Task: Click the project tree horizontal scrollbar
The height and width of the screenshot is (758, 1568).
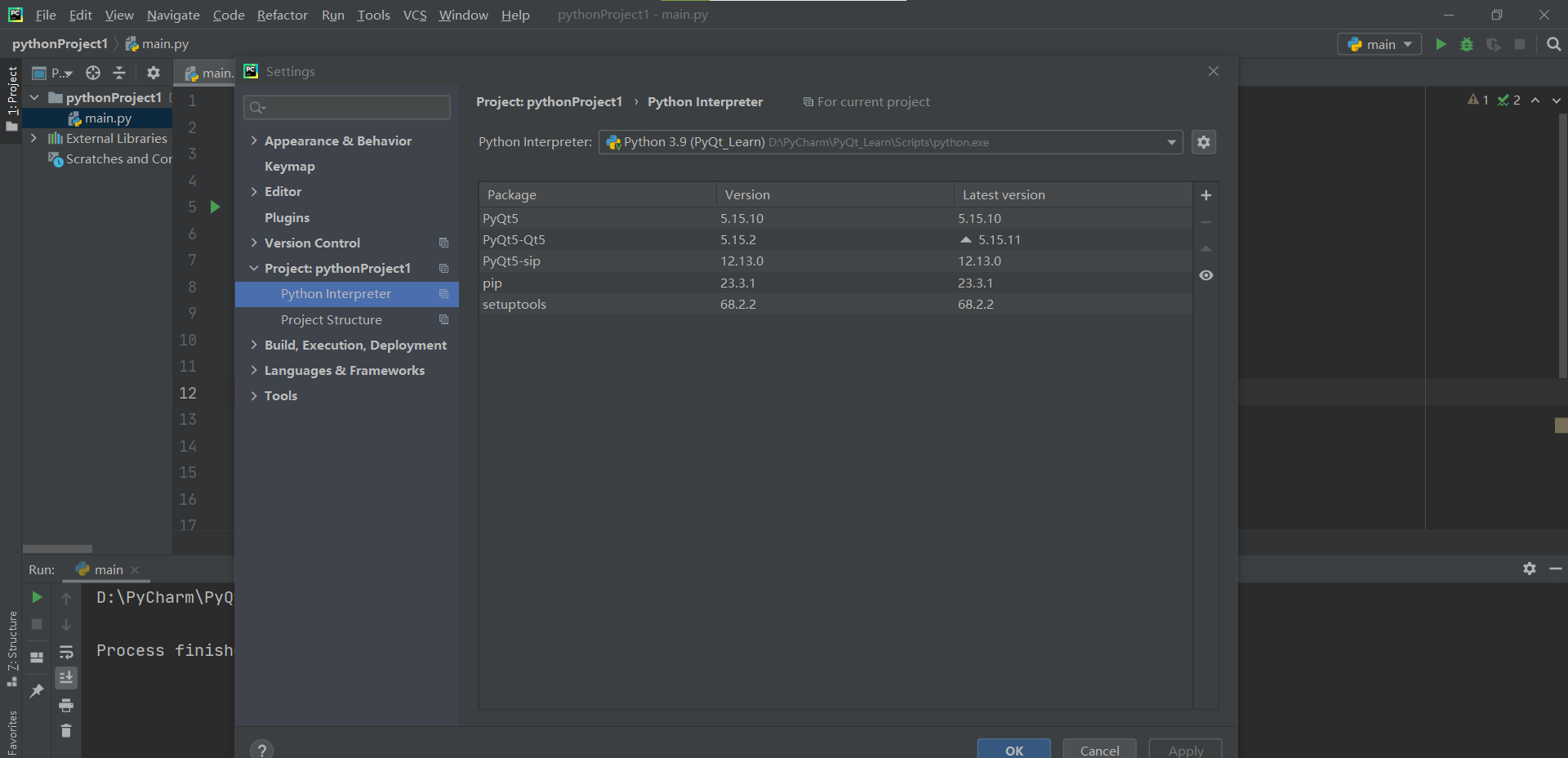Action: (x=57, y=549)
